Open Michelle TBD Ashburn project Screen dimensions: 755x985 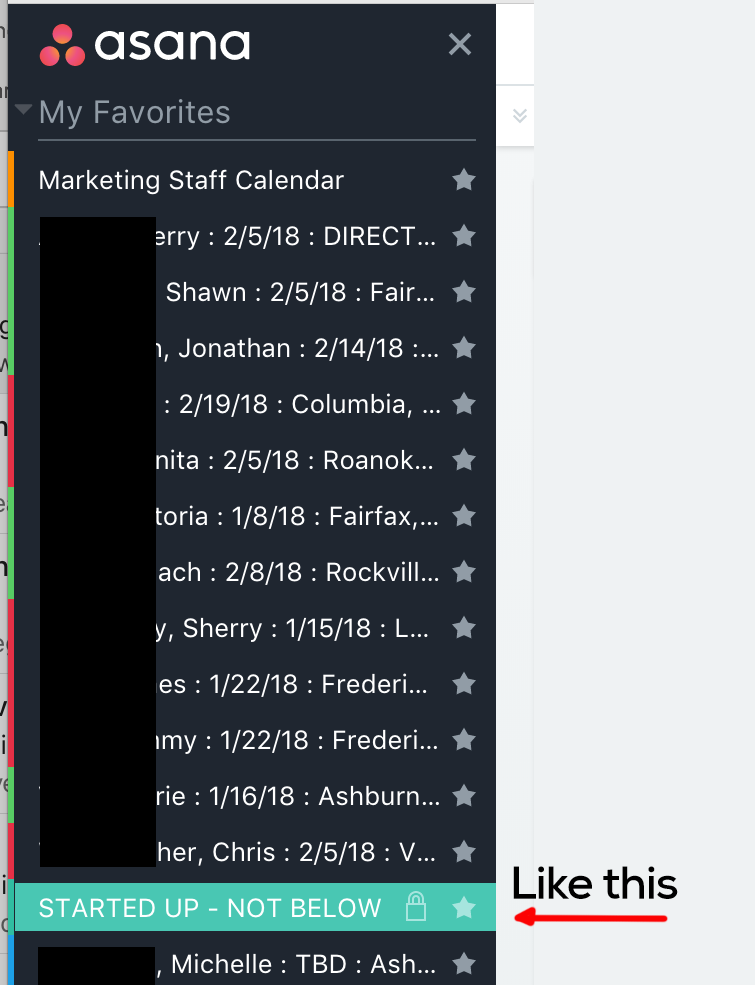(300, 964)
